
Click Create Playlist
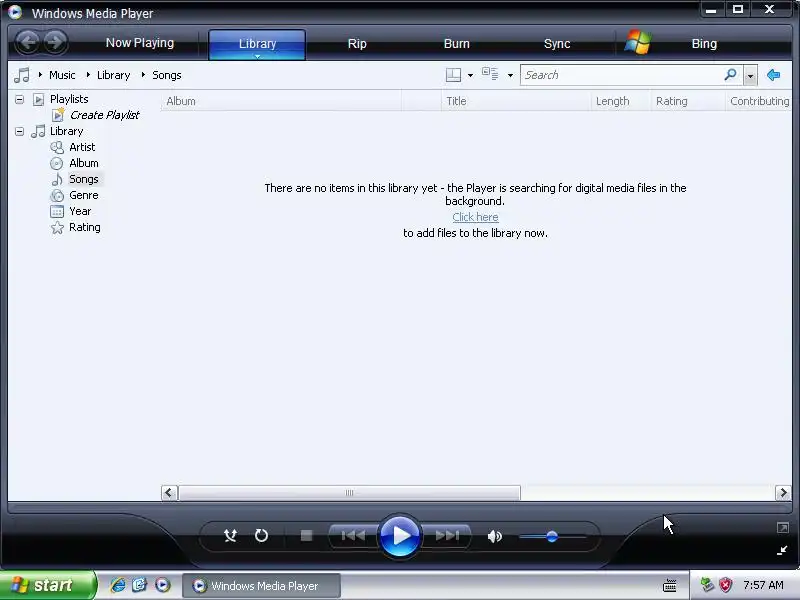pos(105,115)
